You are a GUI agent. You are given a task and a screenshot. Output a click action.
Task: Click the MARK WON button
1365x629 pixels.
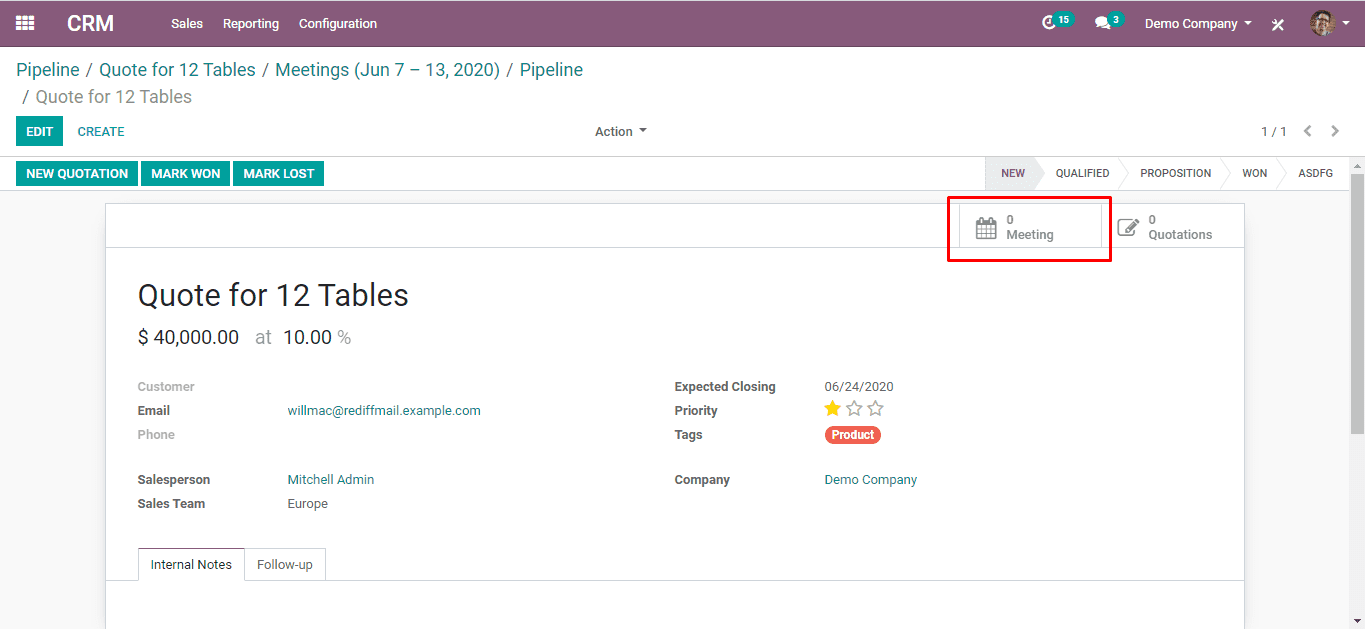pos(186,173)
